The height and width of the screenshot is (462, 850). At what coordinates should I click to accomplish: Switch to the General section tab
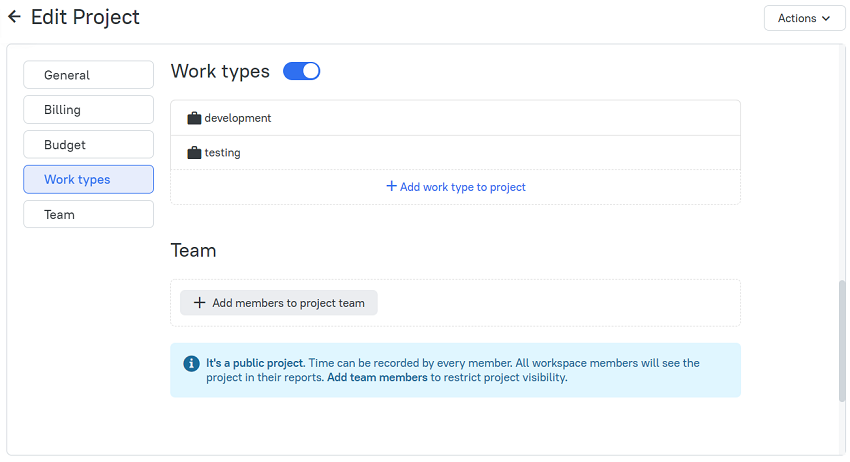click(x=88, y=75)
